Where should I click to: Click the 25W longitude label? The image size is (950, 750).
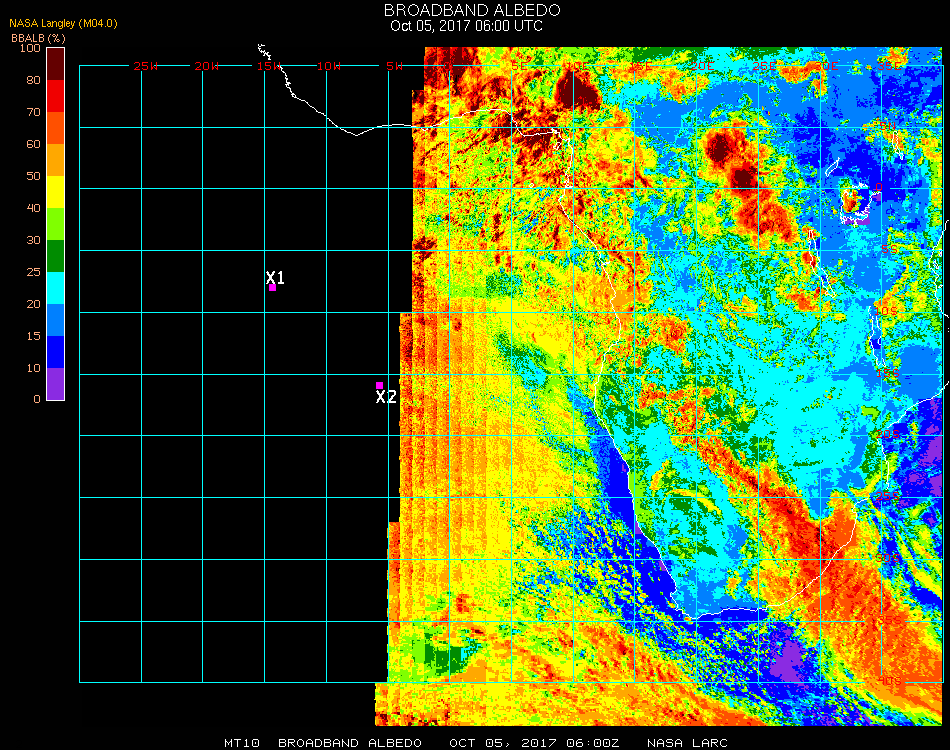pos(146,66)
